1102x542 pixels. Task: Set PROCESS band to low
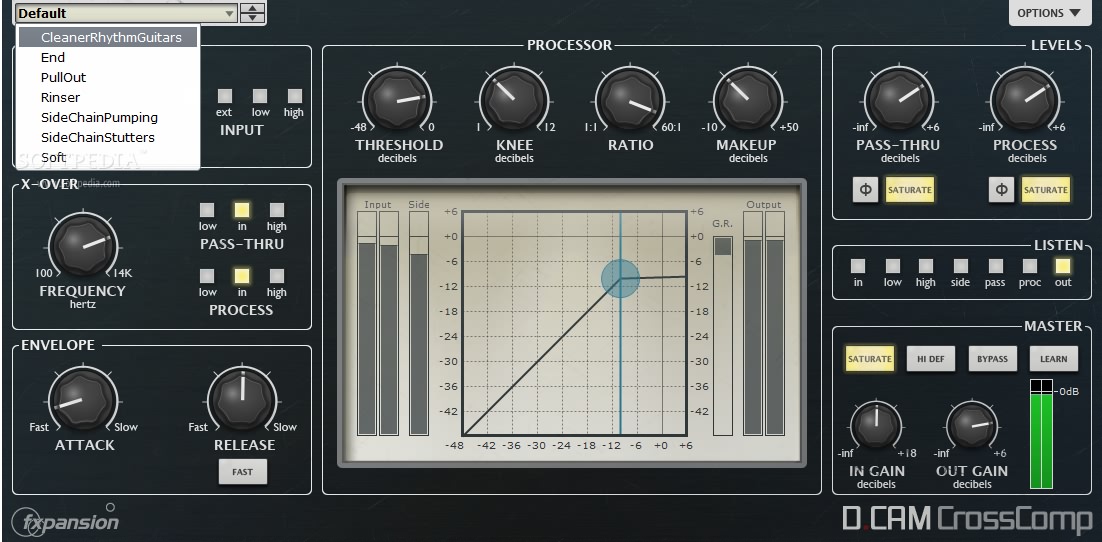pos(207,276)
